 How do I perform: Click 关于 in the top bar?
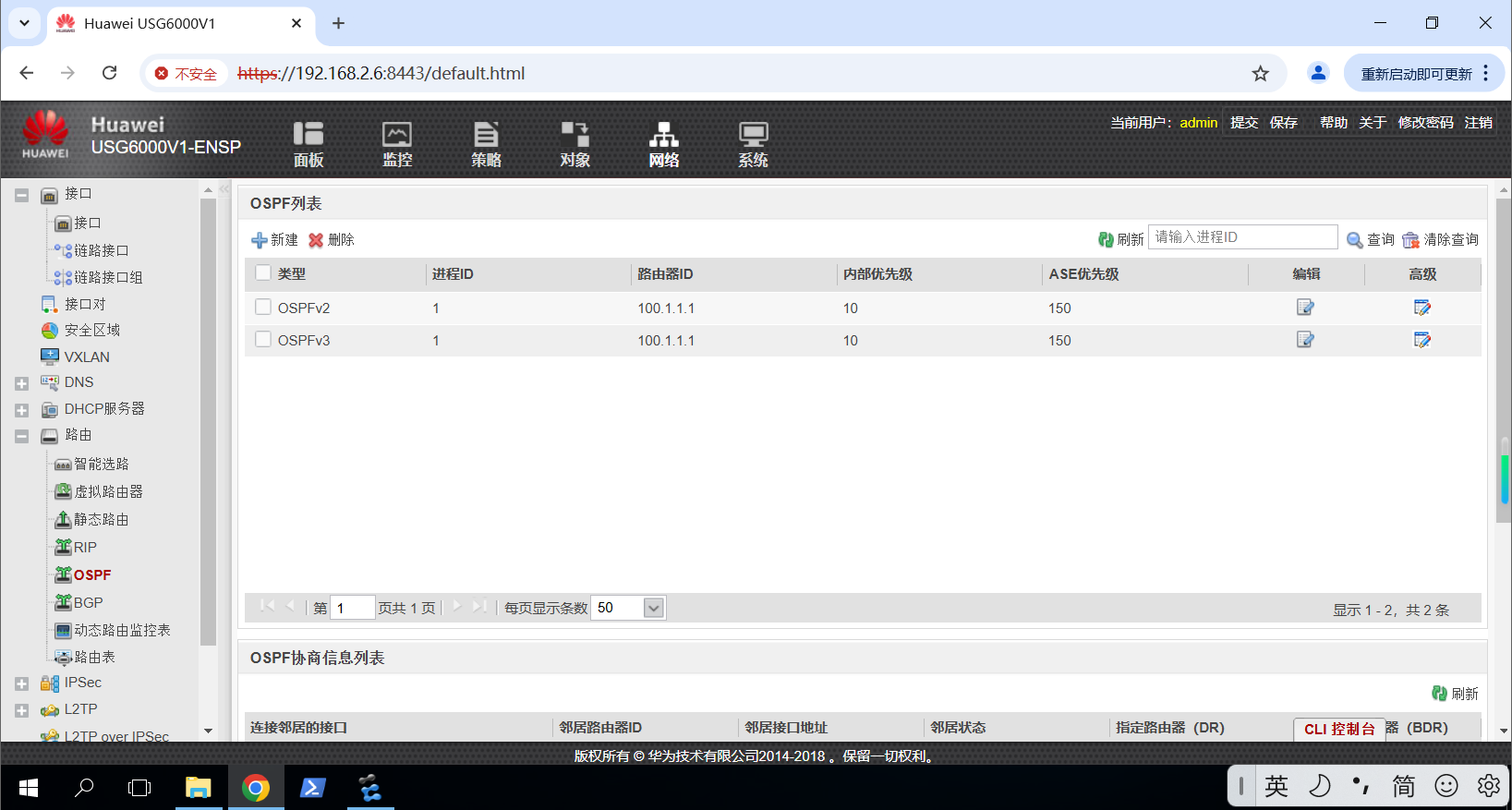pyautogui.click(x=1373, y=123)
